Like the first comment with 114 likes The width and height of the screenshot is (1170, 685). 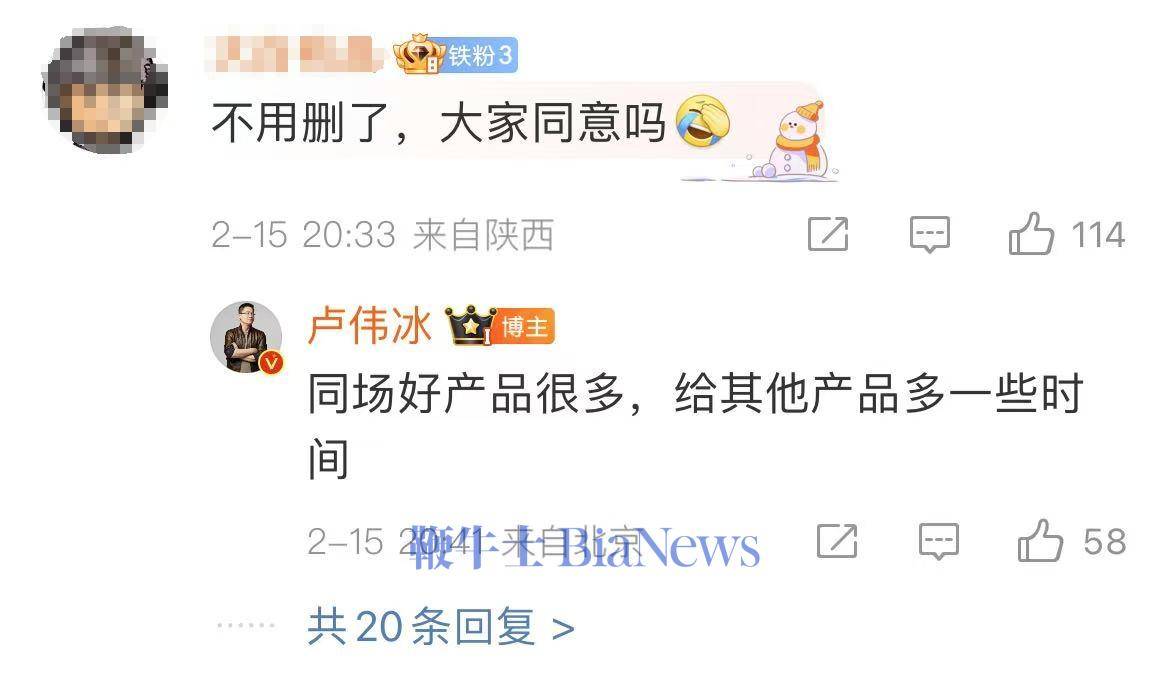point(1031,234)
